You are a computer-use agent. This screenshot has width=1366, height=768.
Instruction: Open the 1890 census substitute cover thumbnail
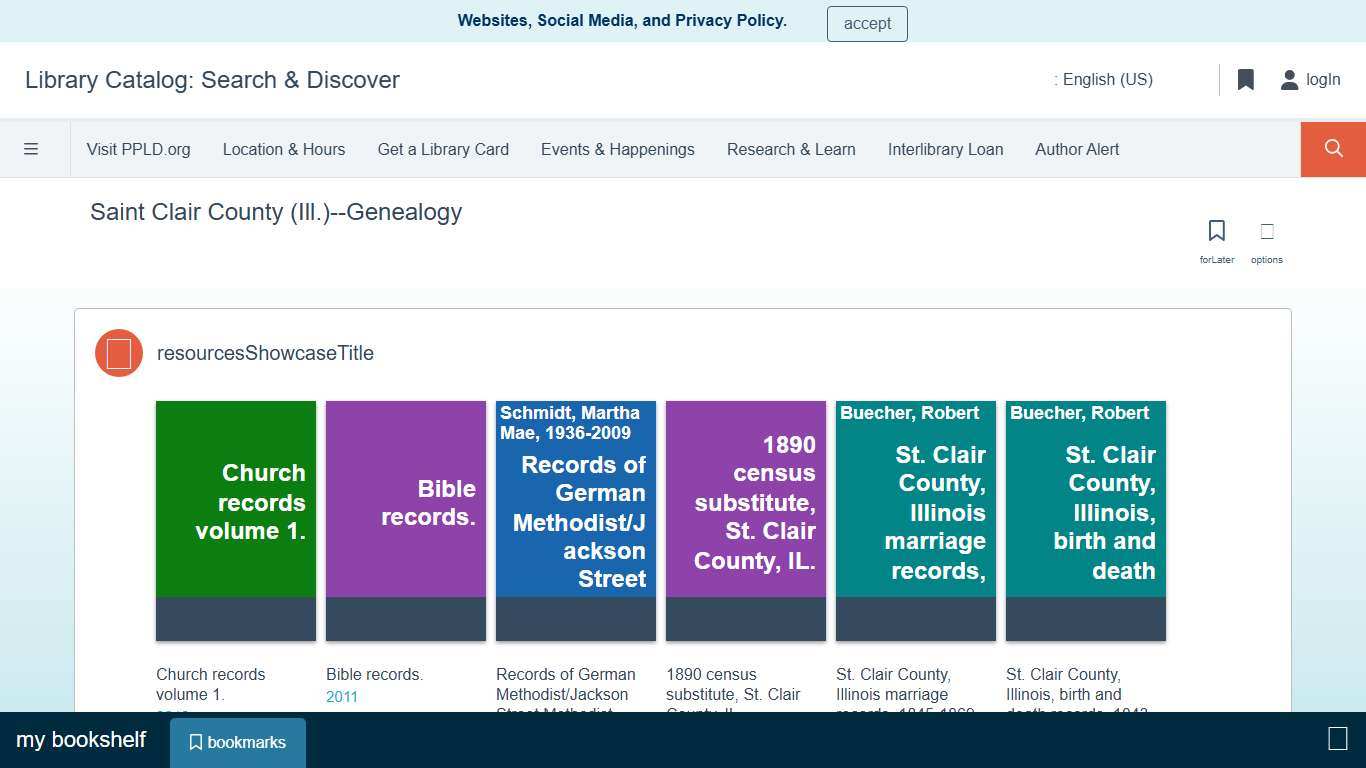coord(745,520)
